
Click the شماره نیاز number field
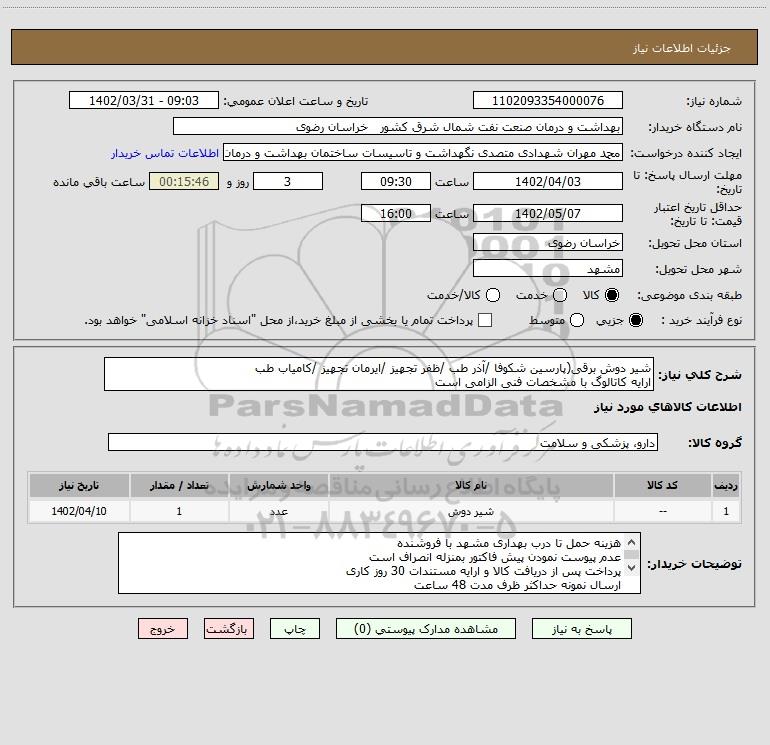tap(548, 101)
